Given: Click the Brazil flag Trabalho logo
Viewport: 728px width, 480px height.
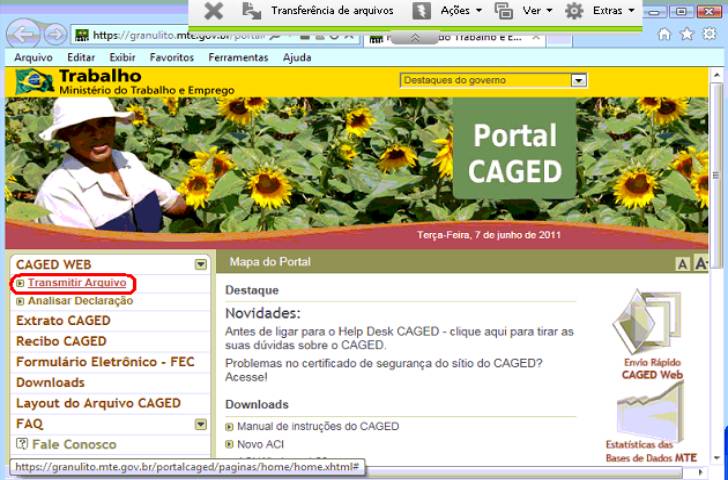Looking at the screenshot, I should (x=34, y=81).
